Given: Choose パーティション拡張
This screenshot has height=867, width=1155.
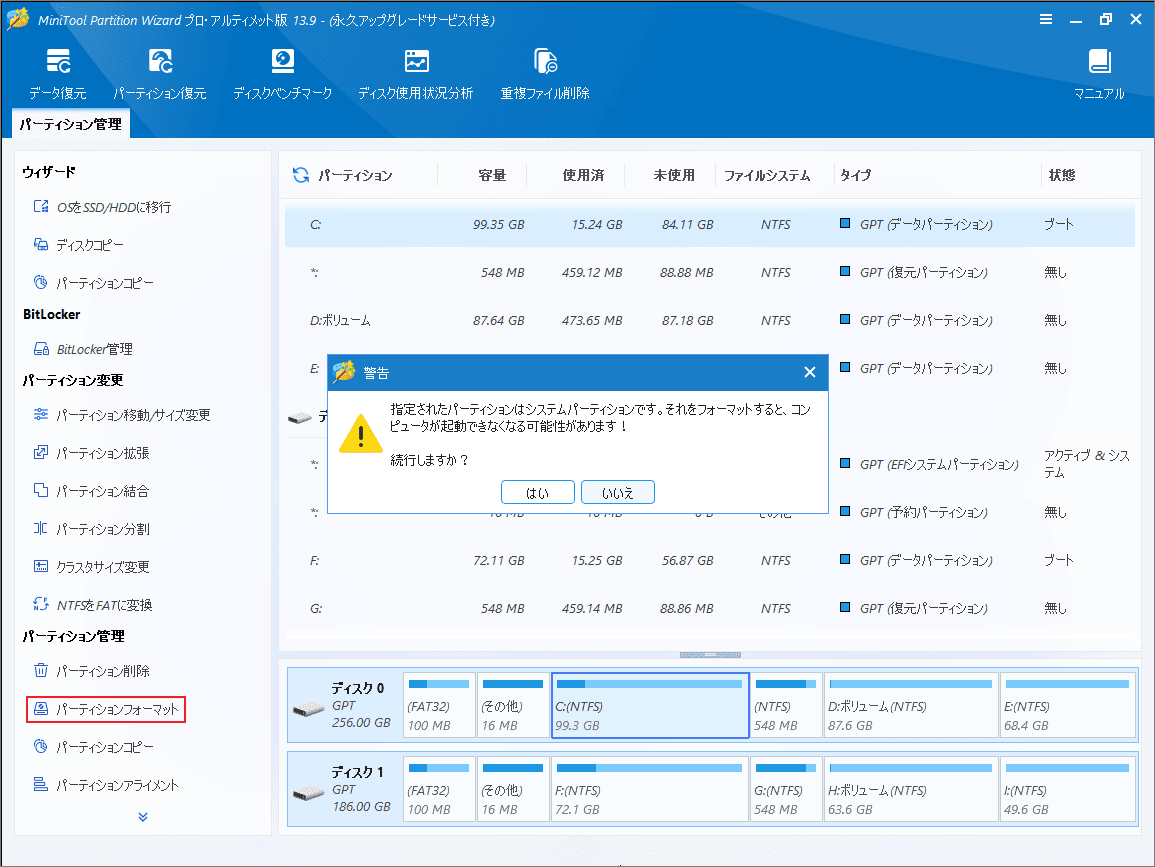Looking at the screenshot, I should click(x=91, y=453).
